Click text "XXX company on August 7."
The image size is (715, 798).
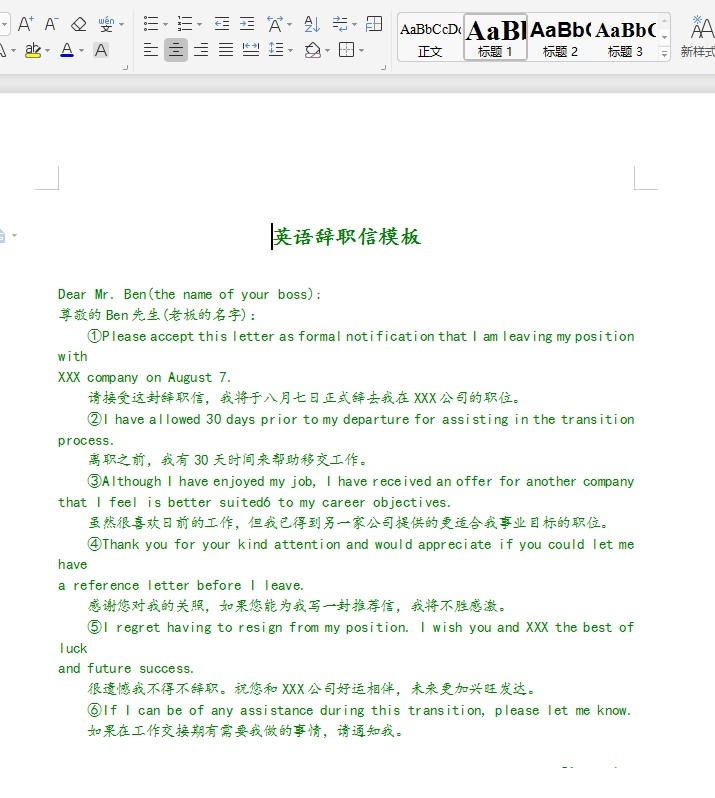click(x=144, y=377)
